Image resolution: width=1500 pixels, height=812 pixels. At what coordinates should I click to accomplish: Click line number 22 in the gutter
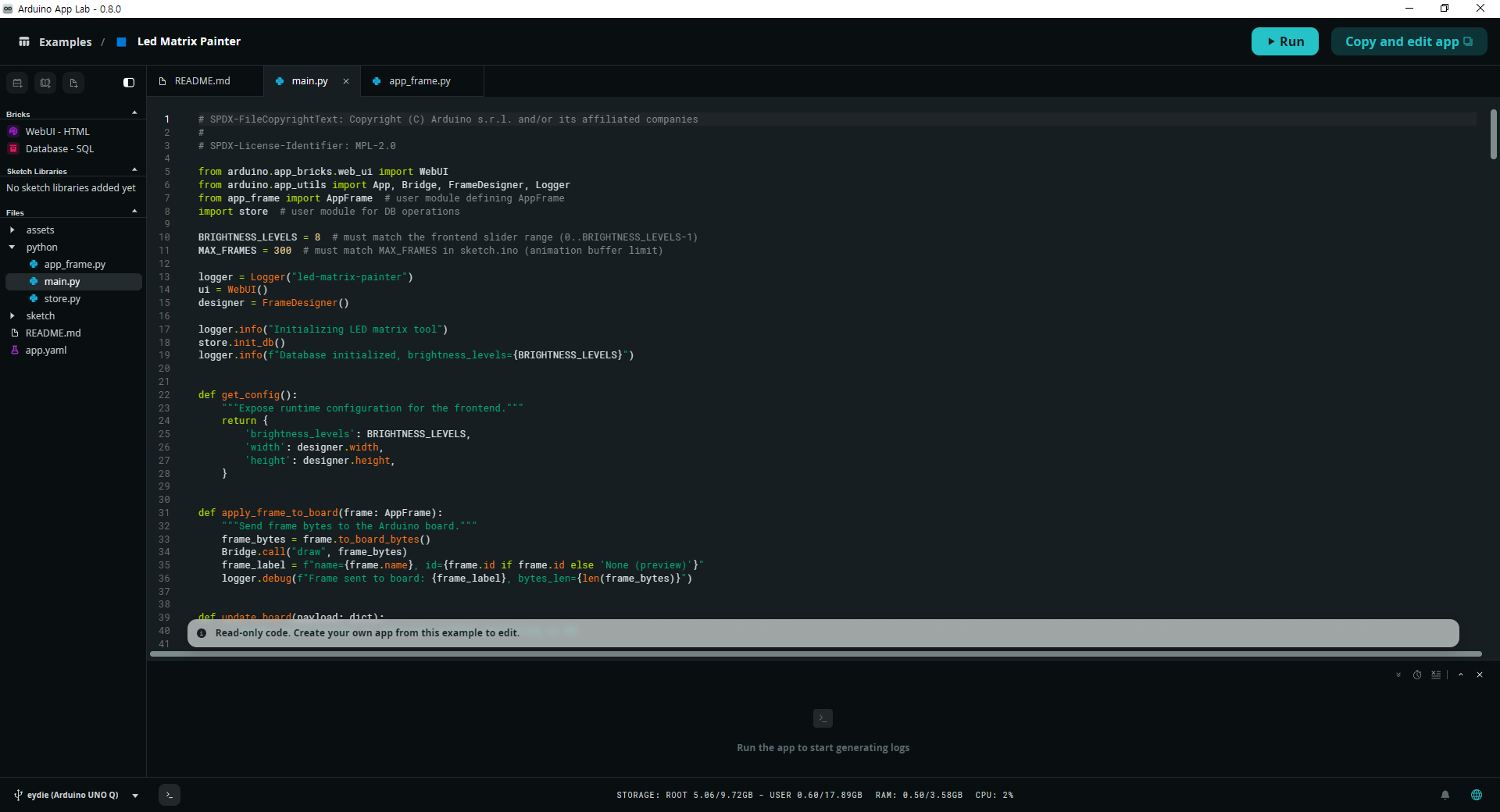click(x=164, y=395)
